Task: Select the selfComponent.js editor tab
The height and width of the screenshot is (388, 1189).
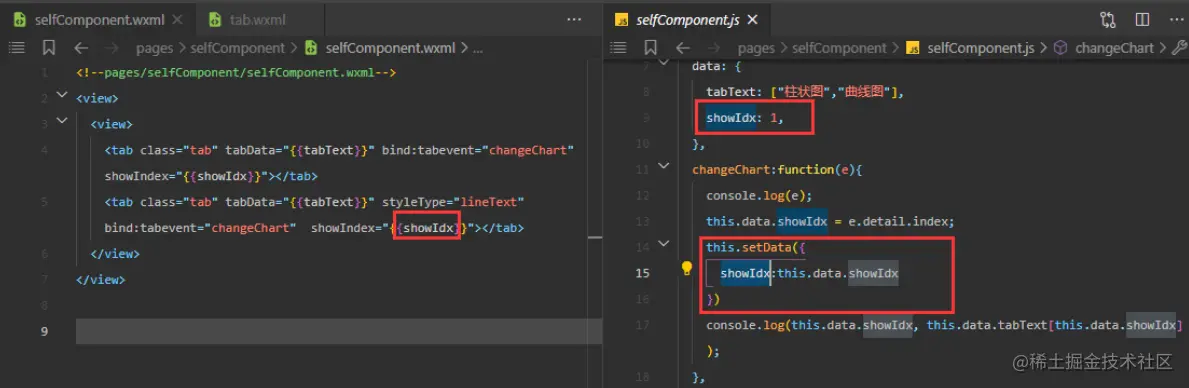Action: (687, 20)
